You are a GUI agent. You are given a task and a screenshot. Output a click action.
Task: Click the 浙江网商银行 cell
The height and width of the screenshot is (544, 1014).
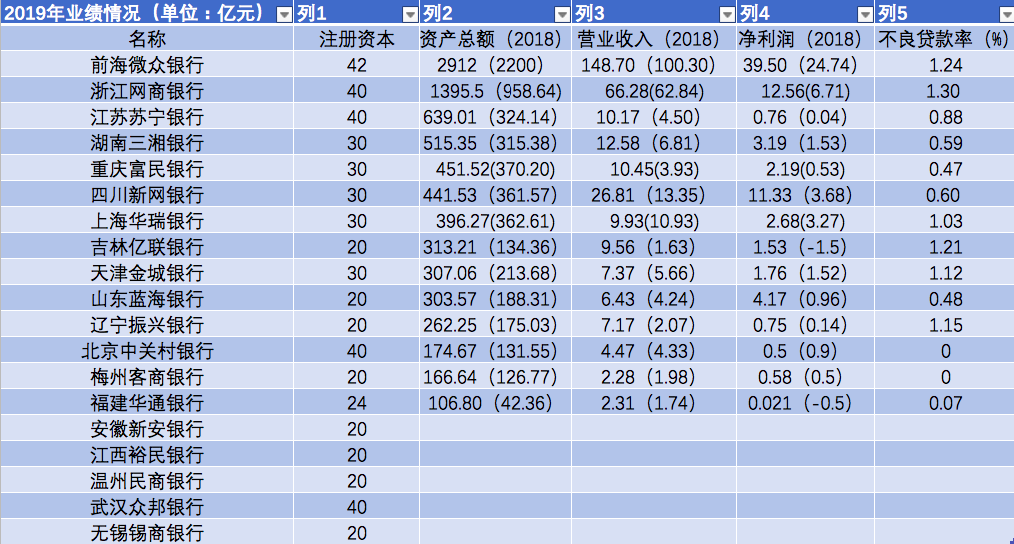(x=147, y=91)
